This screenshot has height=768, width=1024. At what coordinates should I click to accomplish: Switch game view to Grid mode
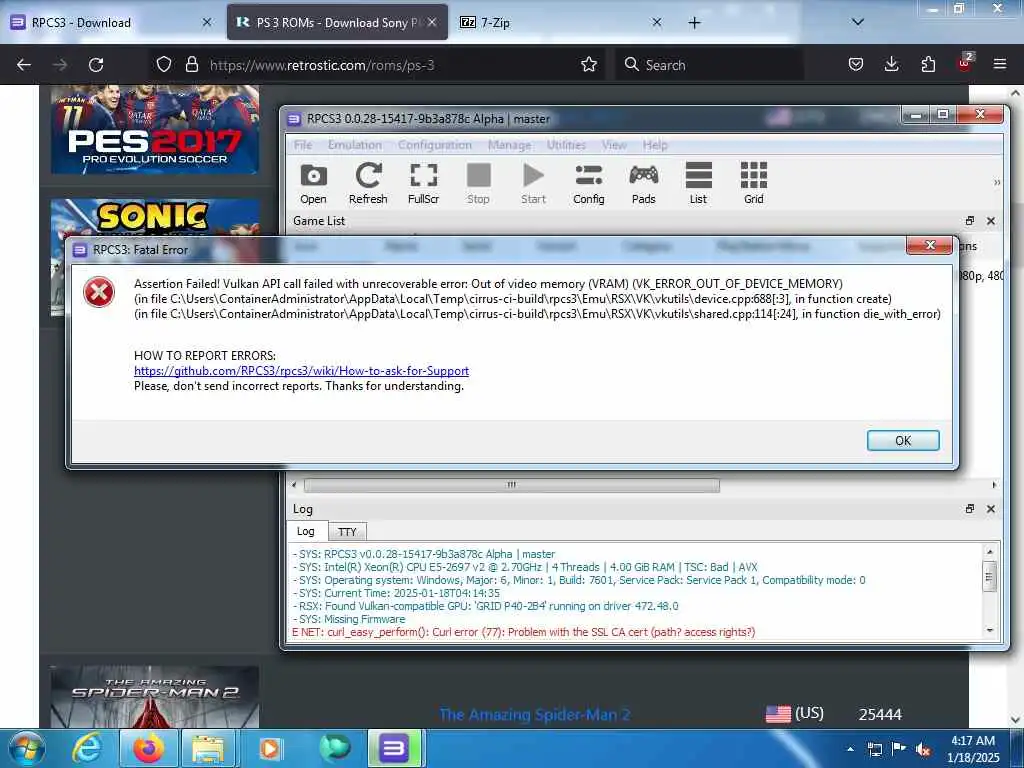pos(754,184)
